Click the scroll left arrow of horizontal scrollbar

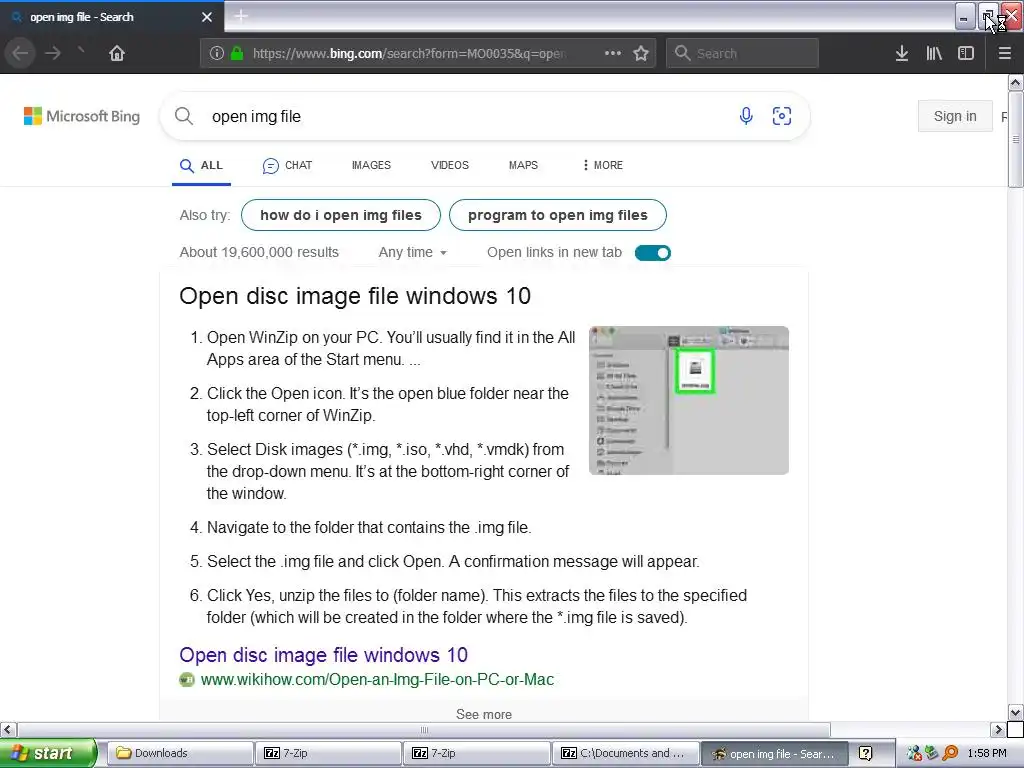tap(8, 729)
